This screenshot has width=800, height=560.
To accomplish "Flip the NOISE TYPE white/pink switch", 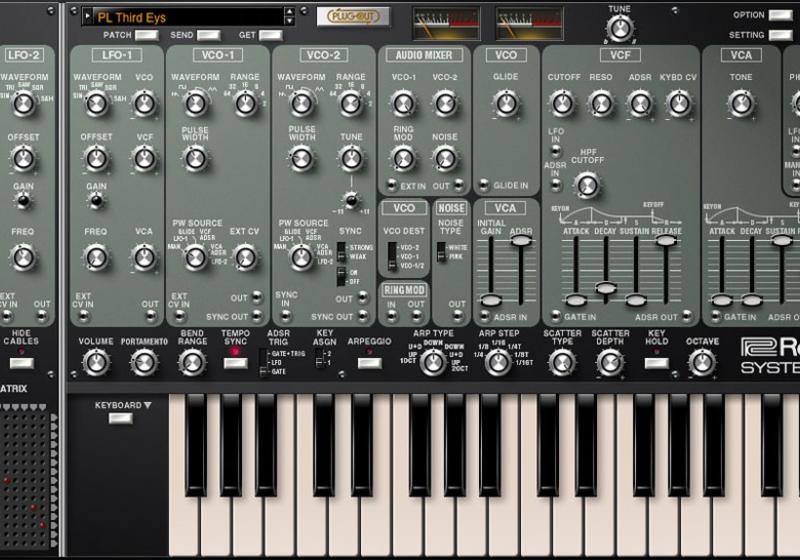I will point(443,253).
